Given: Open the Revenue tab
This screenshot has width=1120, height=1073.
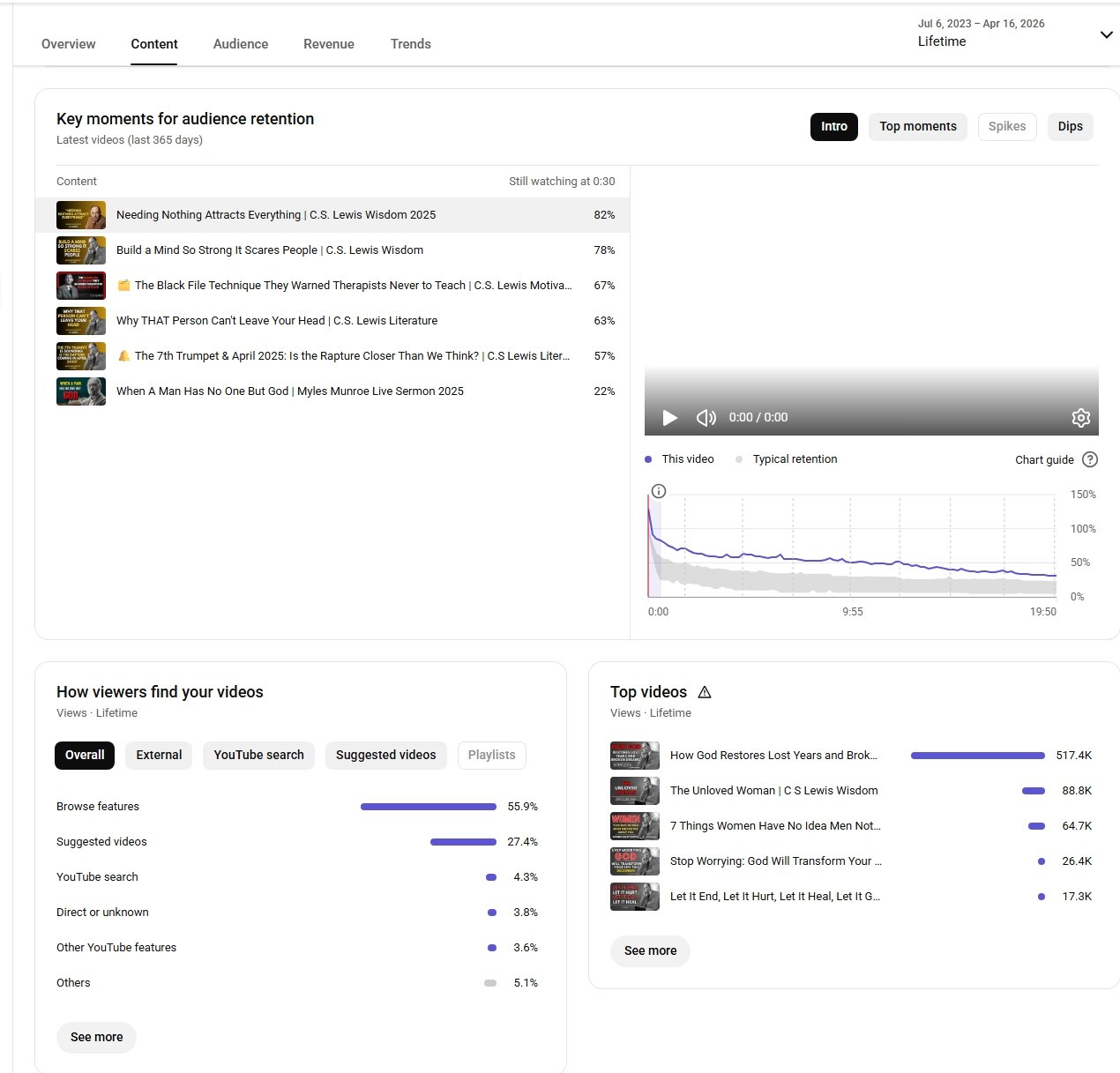Looking at the screenshot, I should coord(328,44).
